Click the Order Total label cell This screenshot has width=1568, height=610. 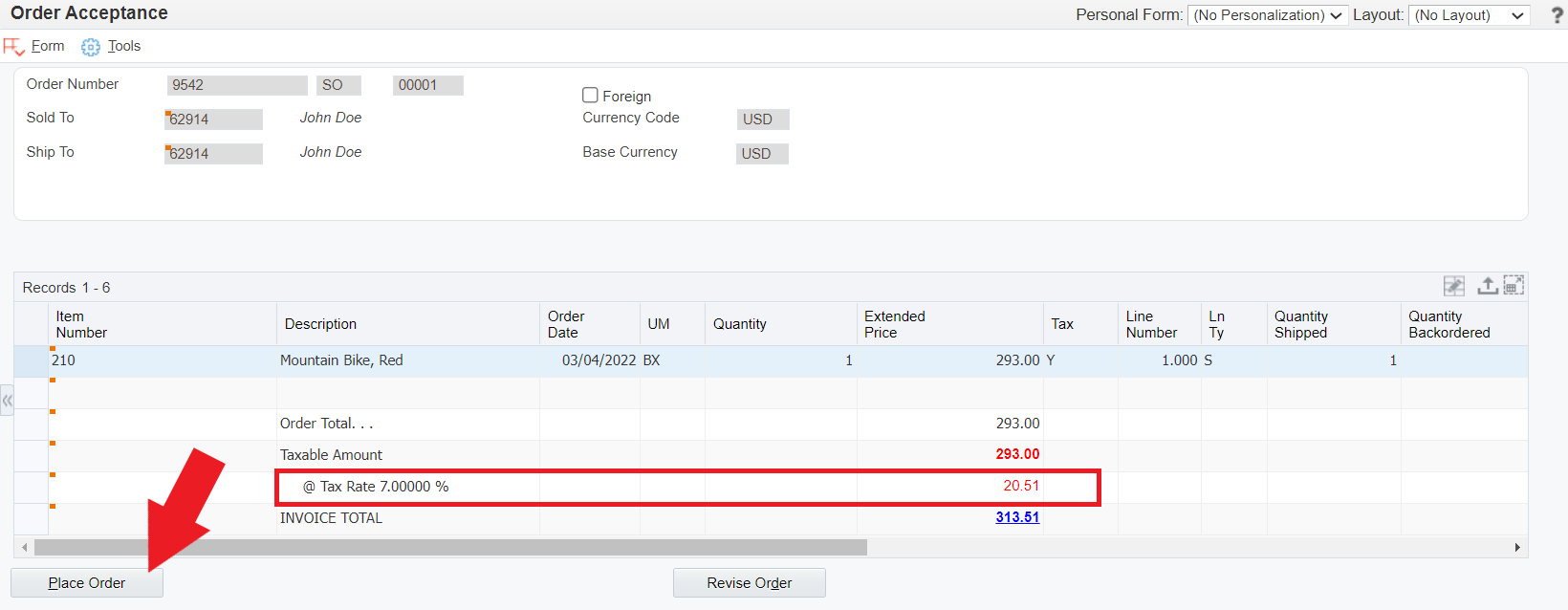tap(408, 425)
